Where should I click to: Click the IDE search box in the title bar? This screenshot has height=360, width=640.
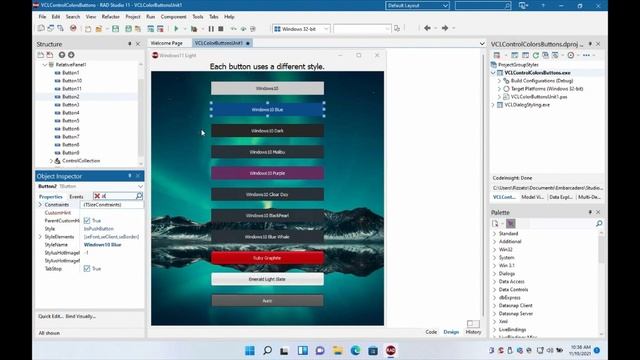(x=483, y=6)
